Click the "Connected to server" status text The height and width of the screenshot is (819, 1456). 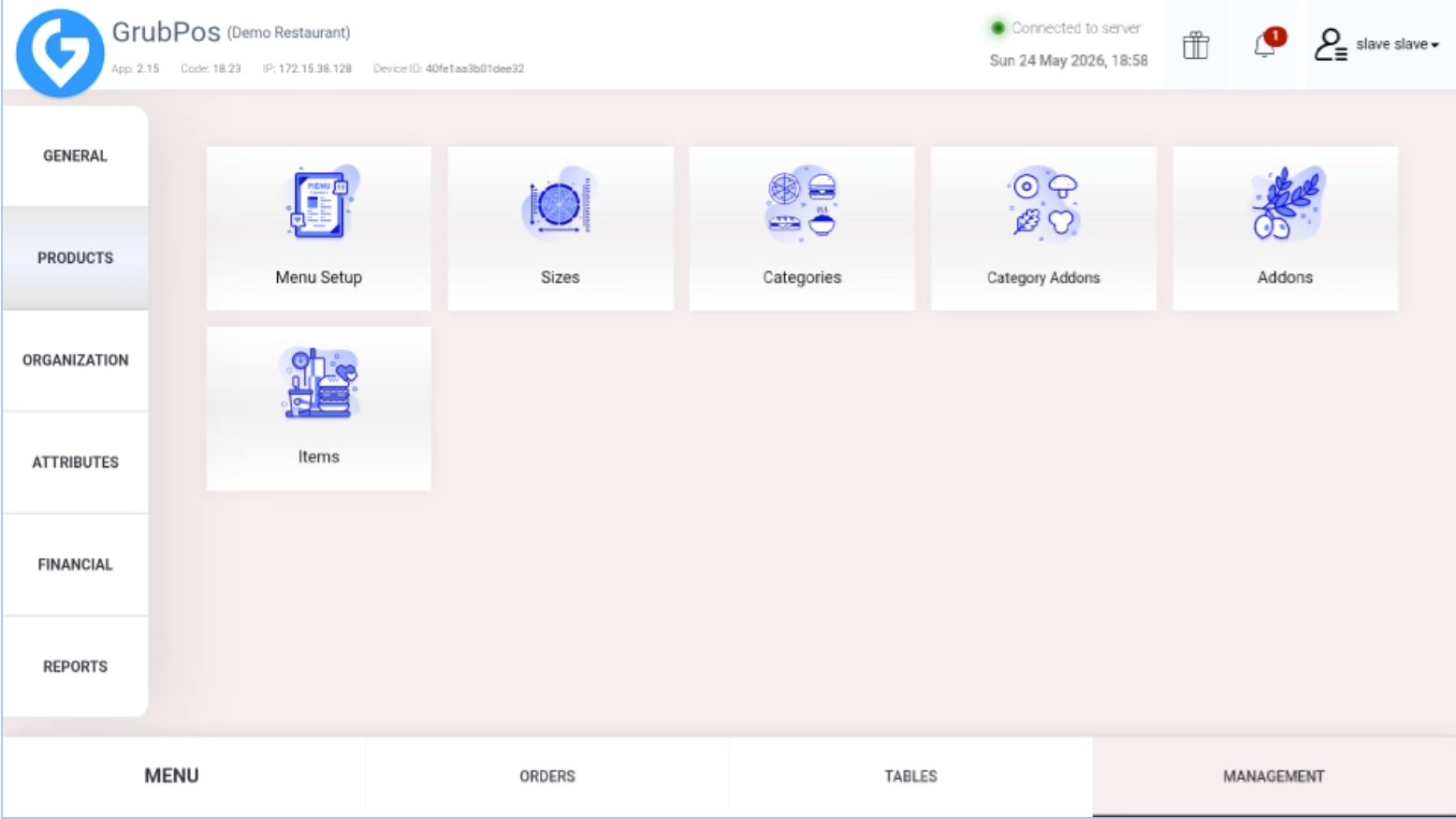[1076, 28]
